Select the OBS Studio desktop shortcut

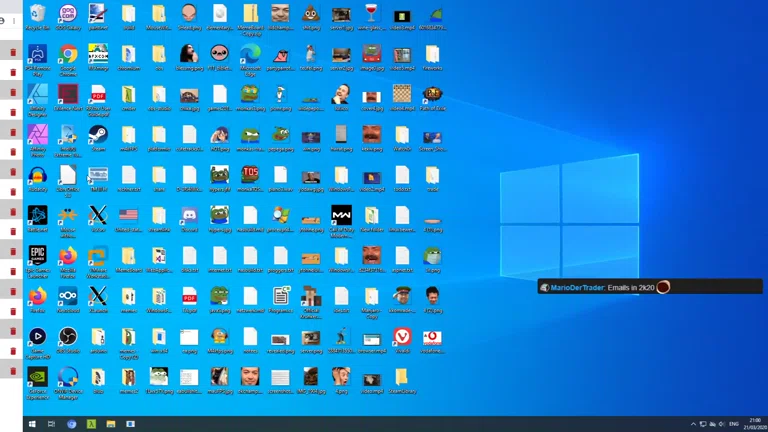click(x=68, y=336)
